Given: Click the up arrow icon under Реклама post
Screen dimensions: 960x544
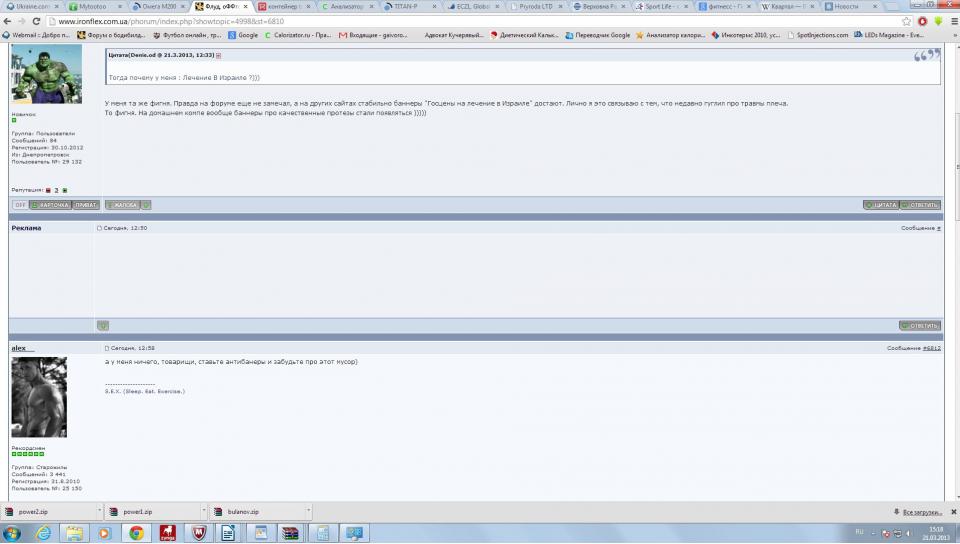Looking at the screenshot, I should coord(103,325).
